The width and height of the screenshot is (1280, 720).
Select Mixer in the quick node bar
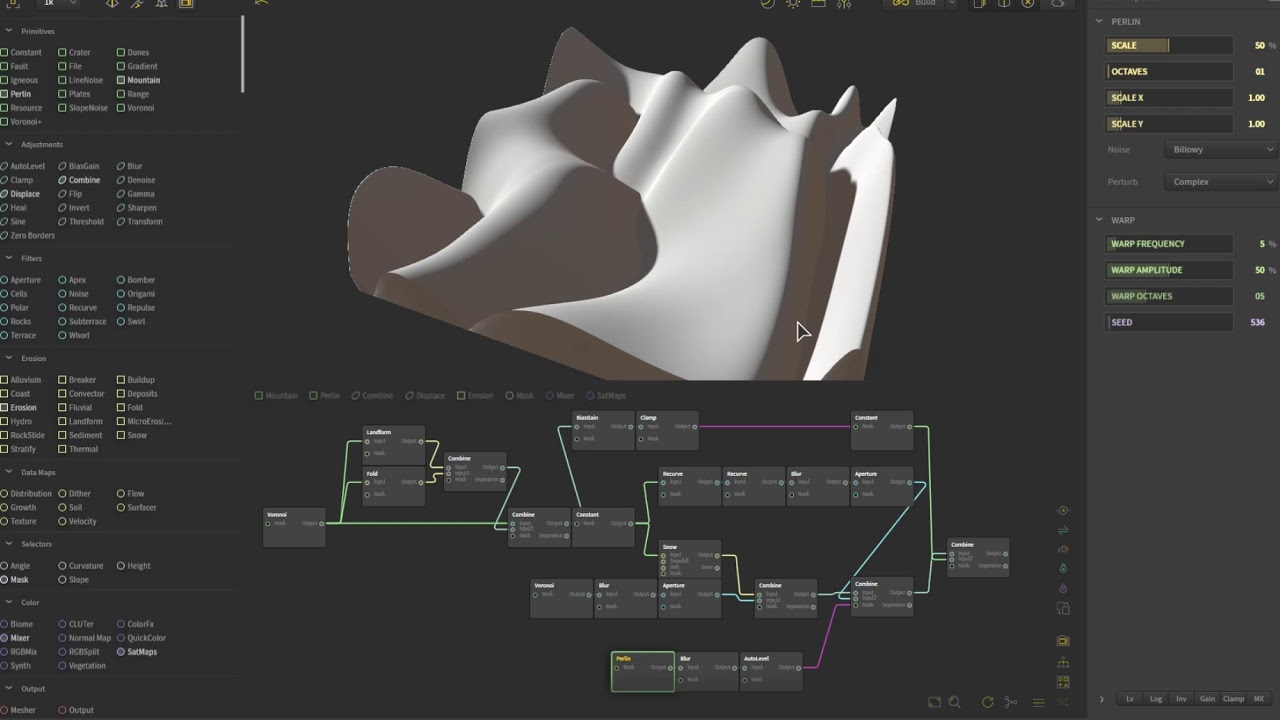pos(560,396)
